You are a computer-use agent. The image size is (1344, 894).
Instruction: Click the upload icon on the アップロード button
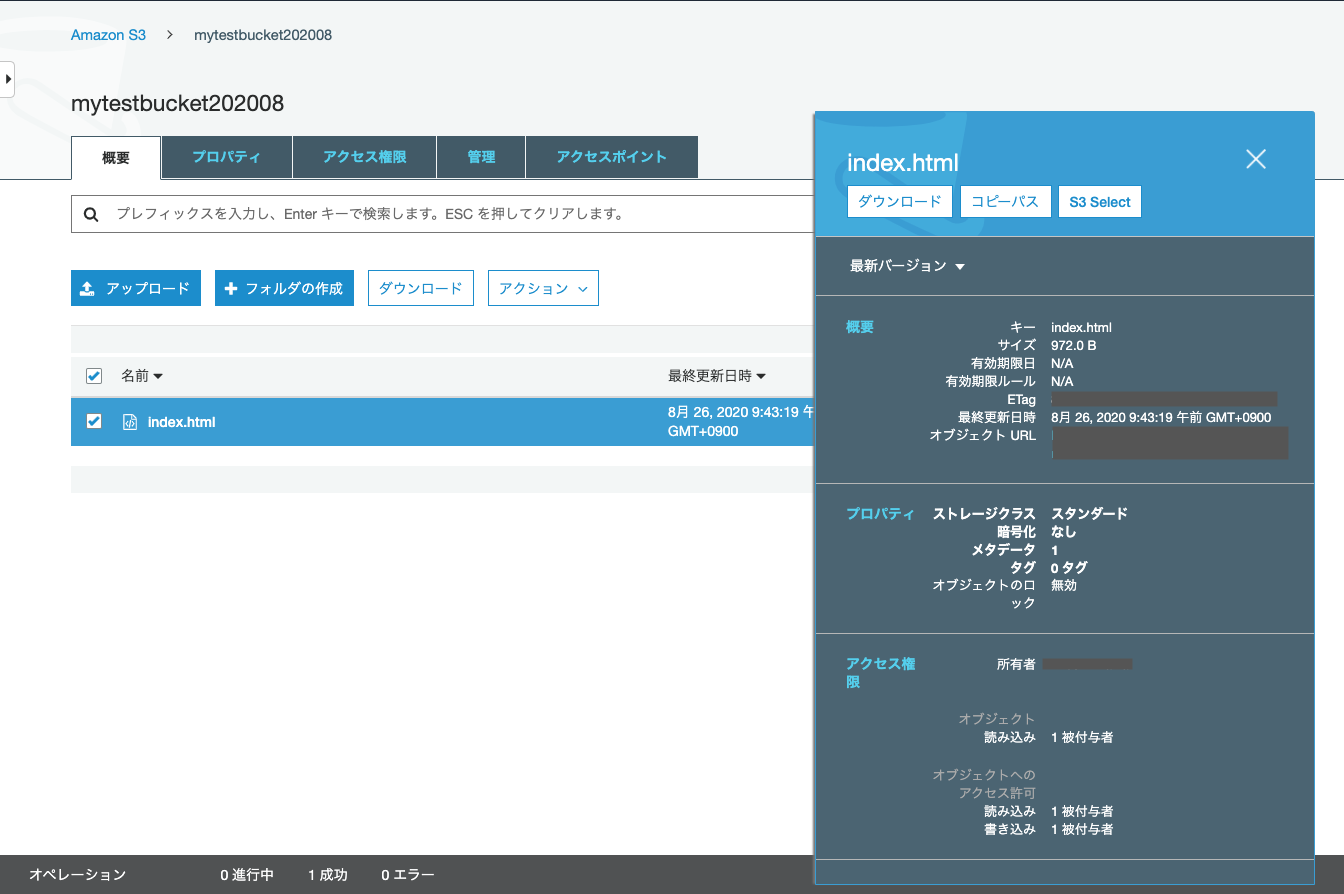point(87,288)
